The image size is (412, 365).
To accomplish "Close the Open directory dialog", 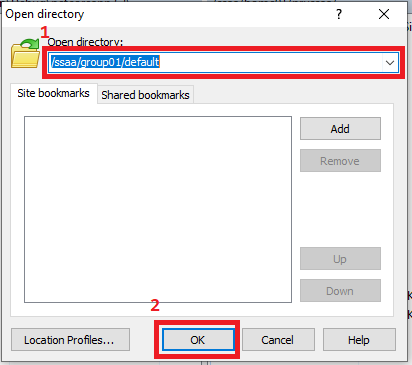I will point(384,14).
